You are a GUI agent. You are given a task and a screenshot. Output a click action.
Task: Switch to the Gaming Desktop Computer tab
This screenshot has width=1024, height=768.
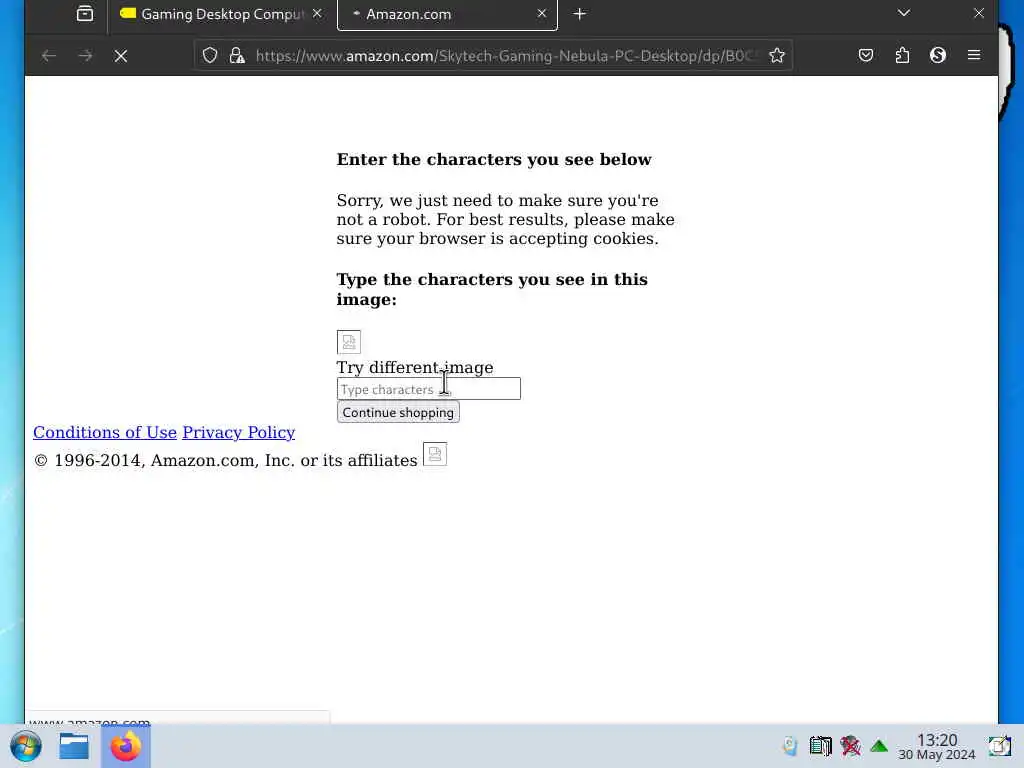tap(220, 14)
